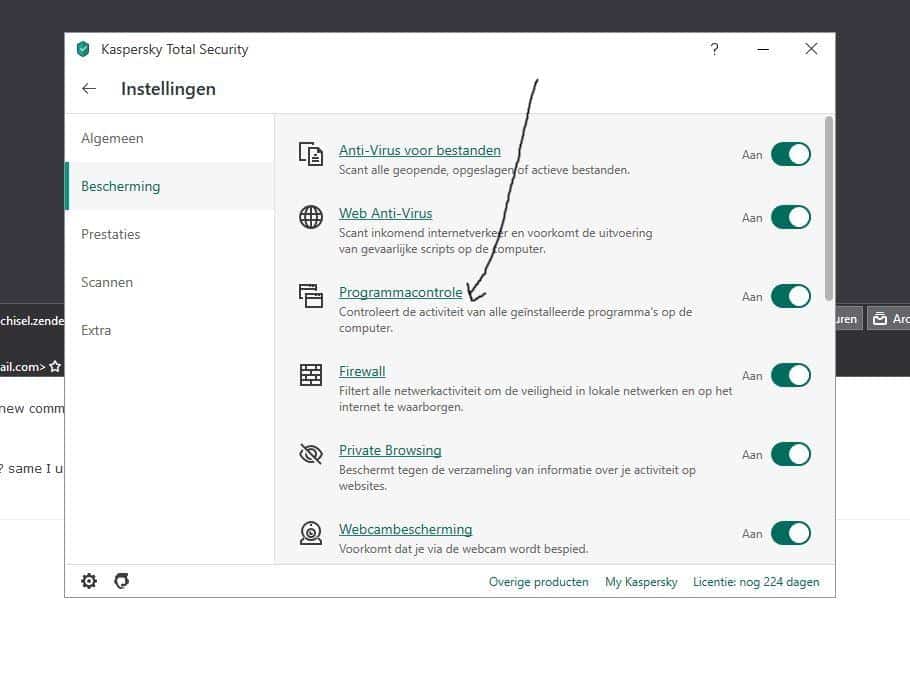Disable the Private Browsing switch

point(790,454)
